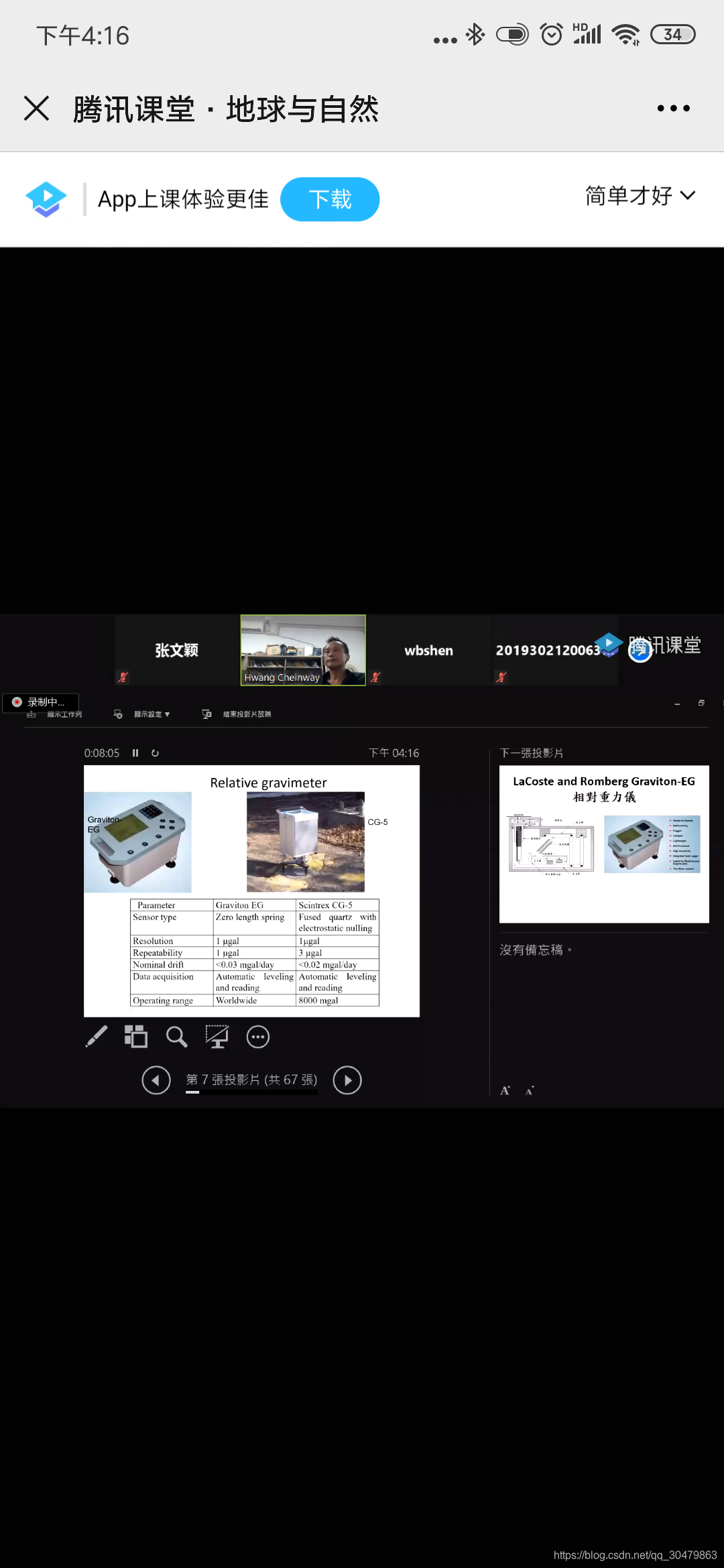
Task: Open the see all slides grid view
Action: coord(135,1036)
